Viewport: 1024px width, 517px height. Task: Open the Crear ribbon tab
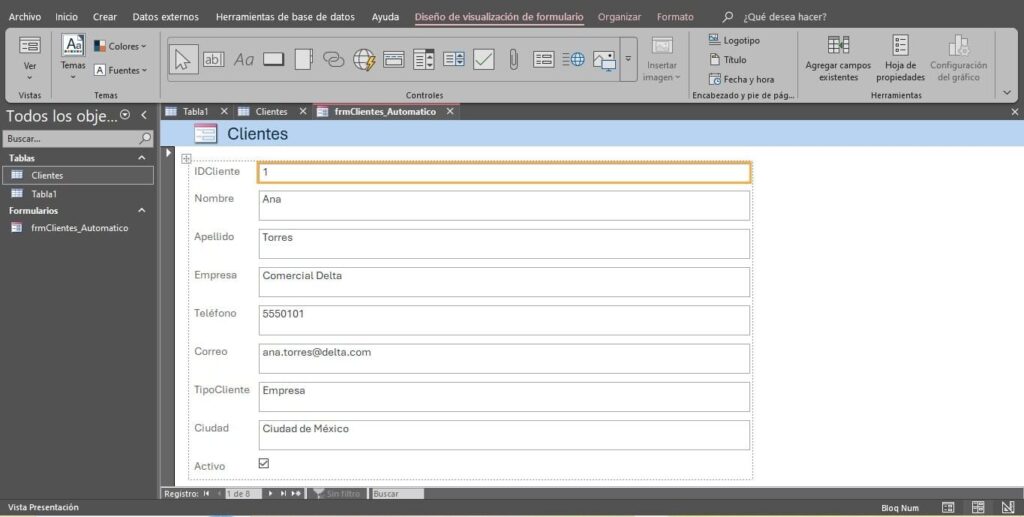[x=104, y=17]
